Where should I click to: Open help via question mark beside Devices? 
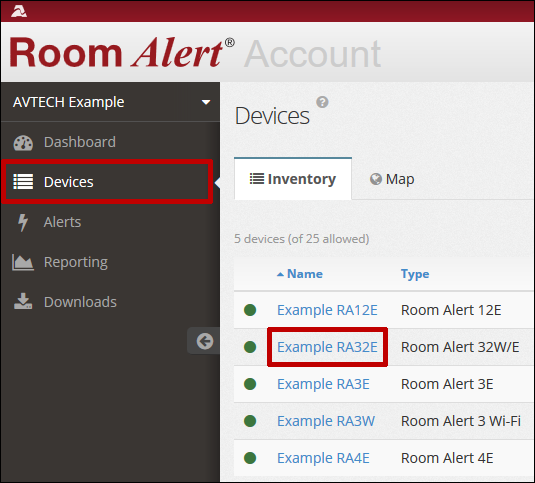point(322,102)
